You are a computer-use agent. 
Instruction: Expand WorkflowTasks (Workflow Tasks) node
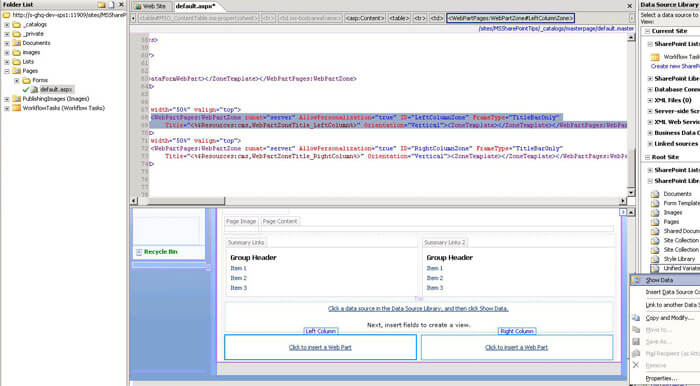[x=7, y=108]
